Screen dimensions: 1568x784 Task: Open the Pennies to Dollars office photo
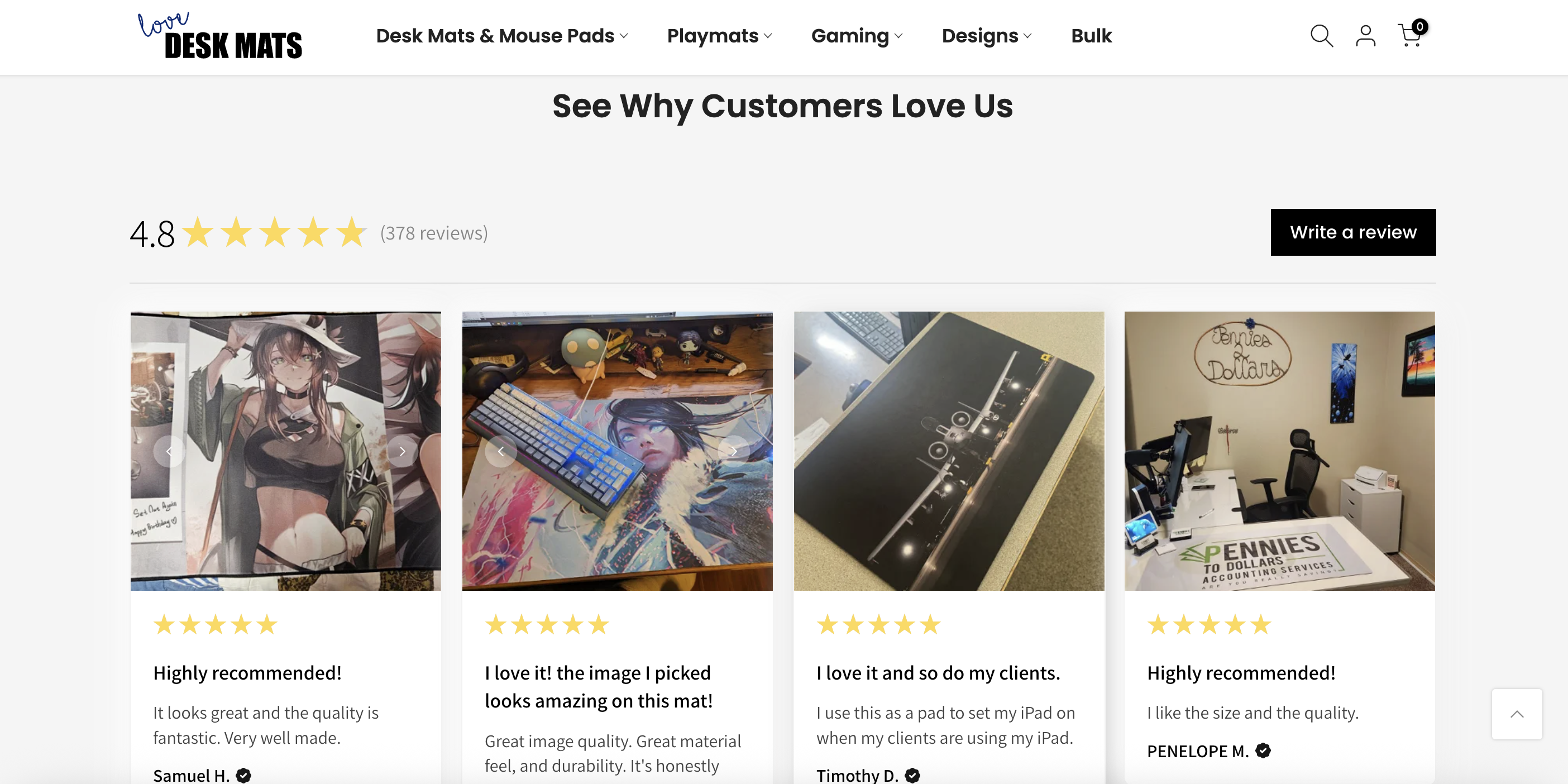1279,451
